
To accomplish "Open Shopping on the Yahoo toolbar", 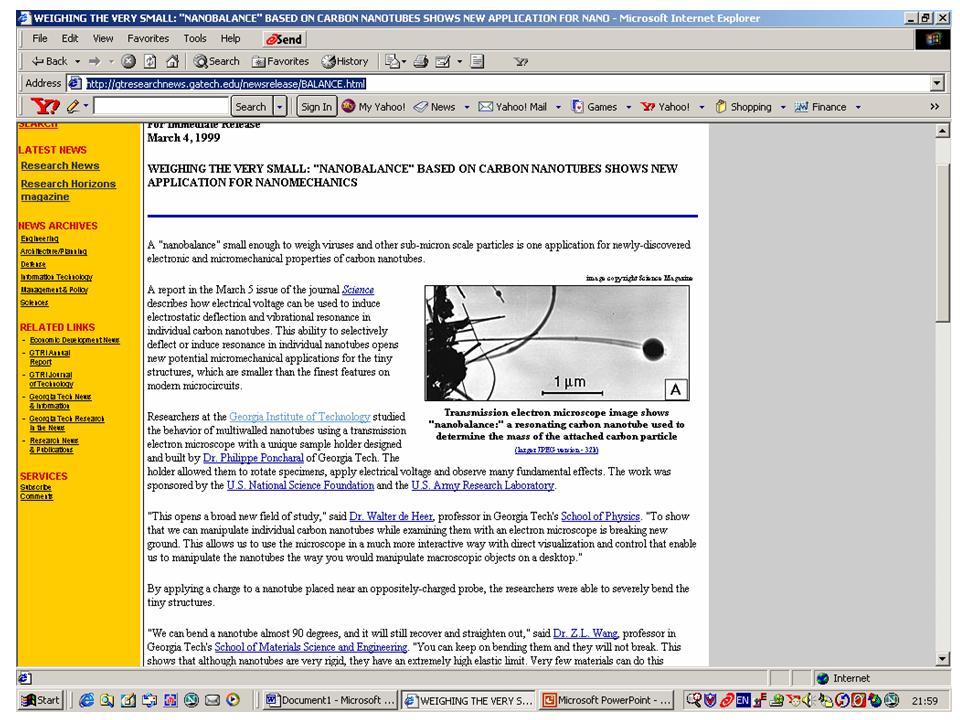I will click(x=743, y=107).
